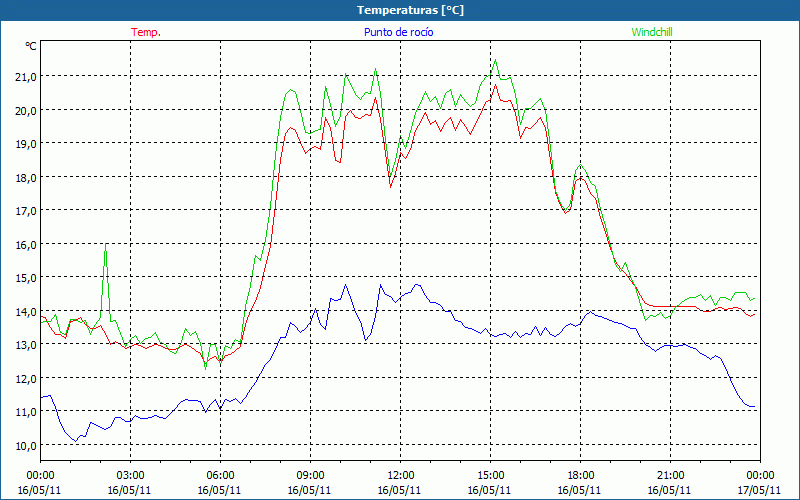Viewport: 800px width, 500px height.
Task: Click the green Windchill spike reaching 16,0
Action: pos(106,246)
